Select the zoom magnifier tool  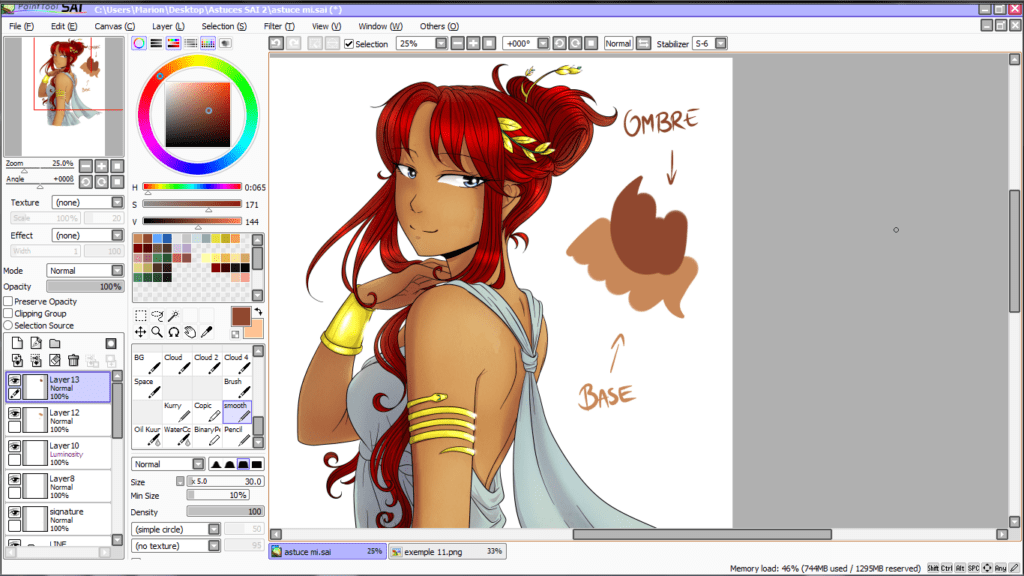coord(157,332)
